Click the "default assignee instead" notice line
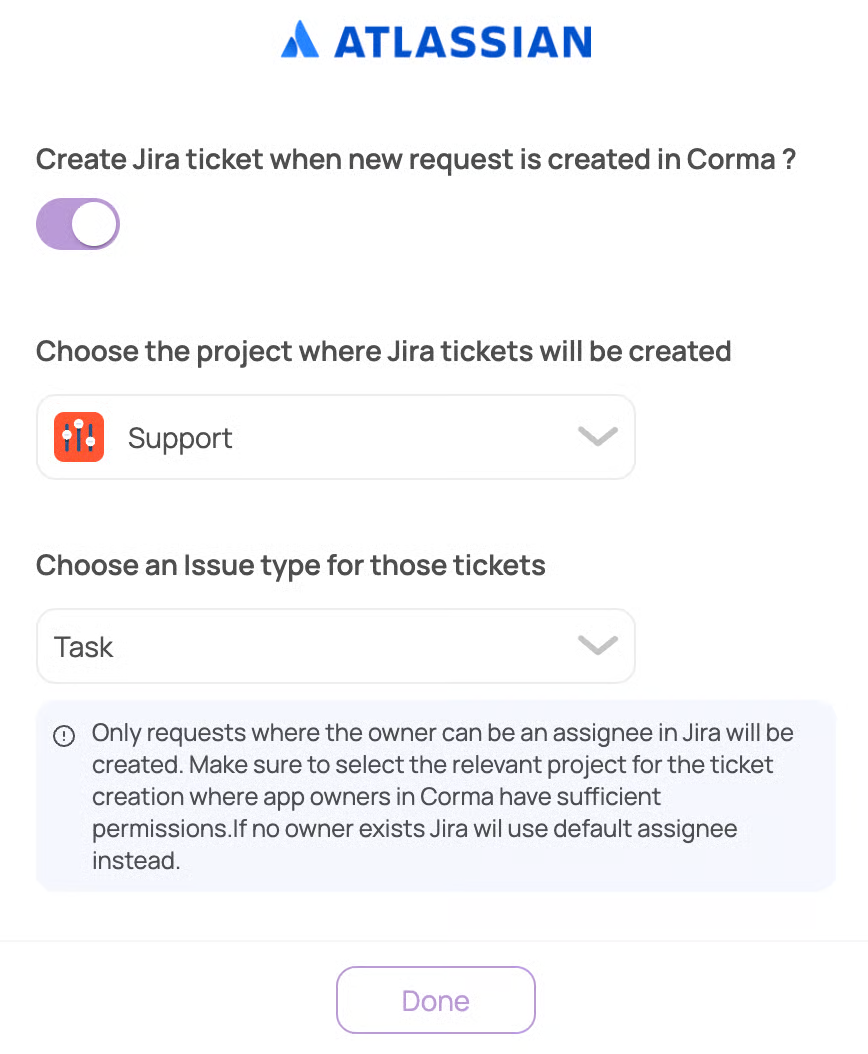This screenshot has width=868, height=1054. coord(135,860)
